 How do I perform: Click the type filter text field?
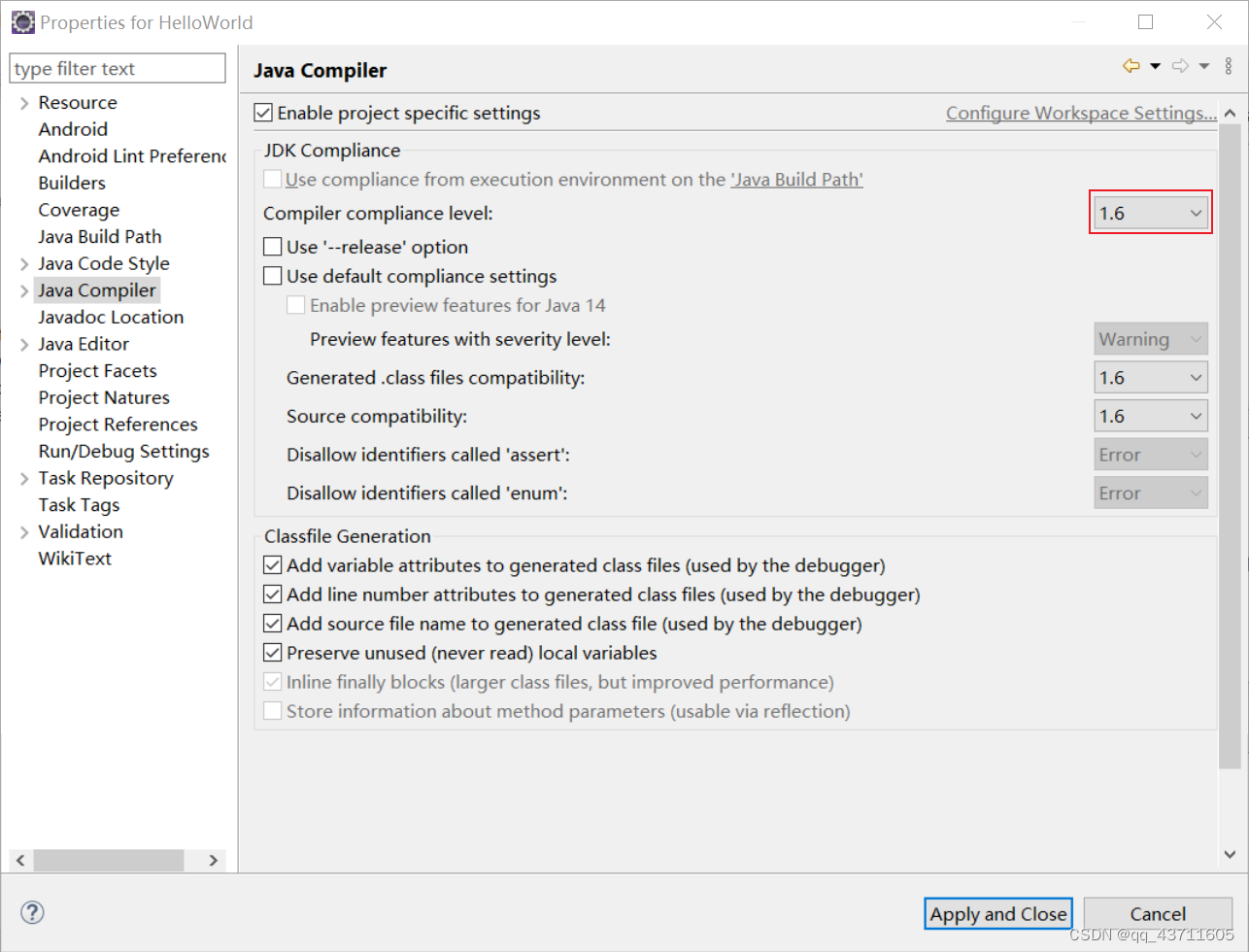[117, 68]
